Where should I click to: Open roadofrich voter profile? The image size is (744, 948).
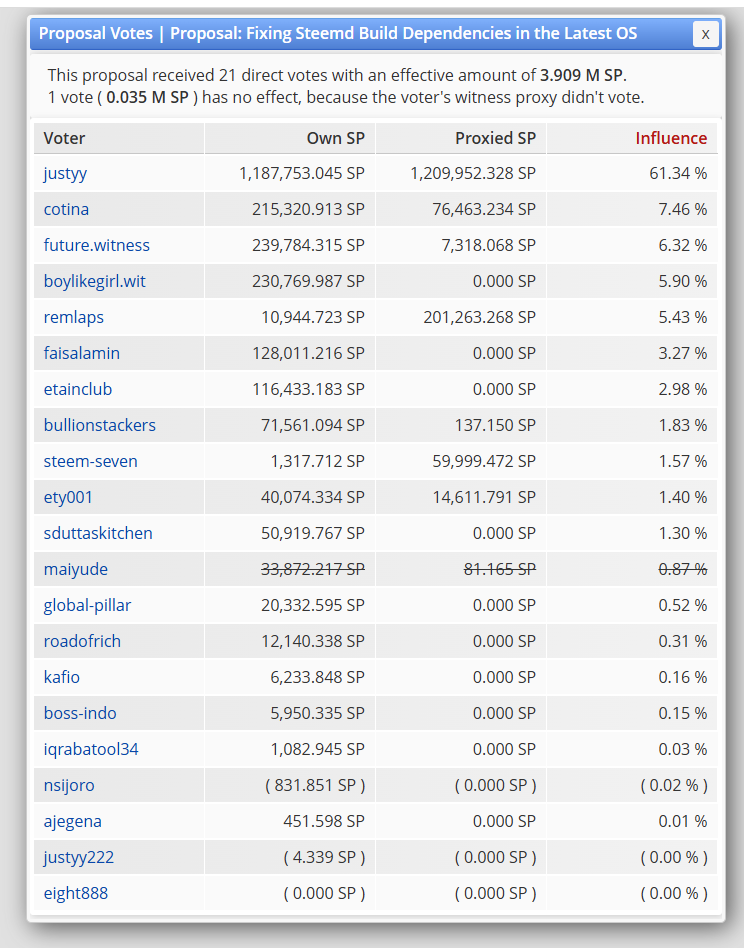pos(82,641)
